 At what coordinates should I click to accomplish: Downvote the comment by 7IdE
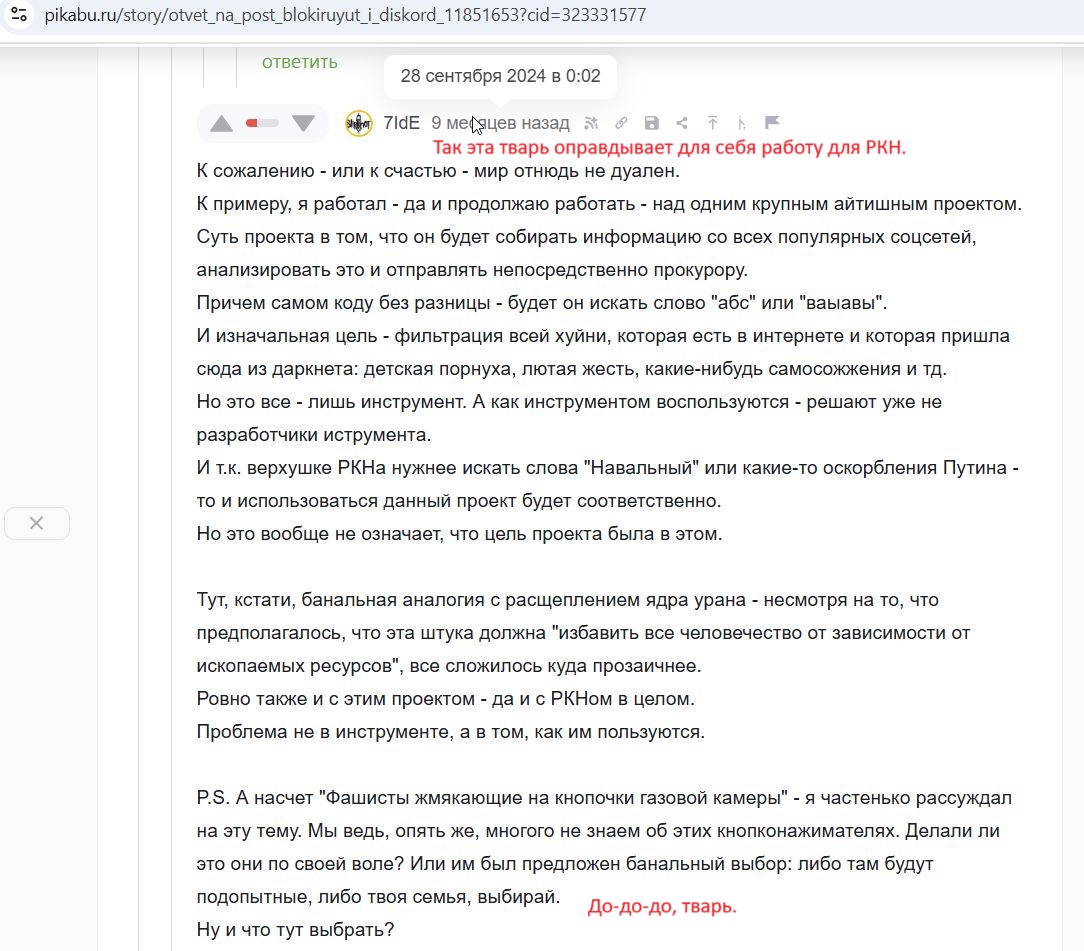[x=303, y=124]
